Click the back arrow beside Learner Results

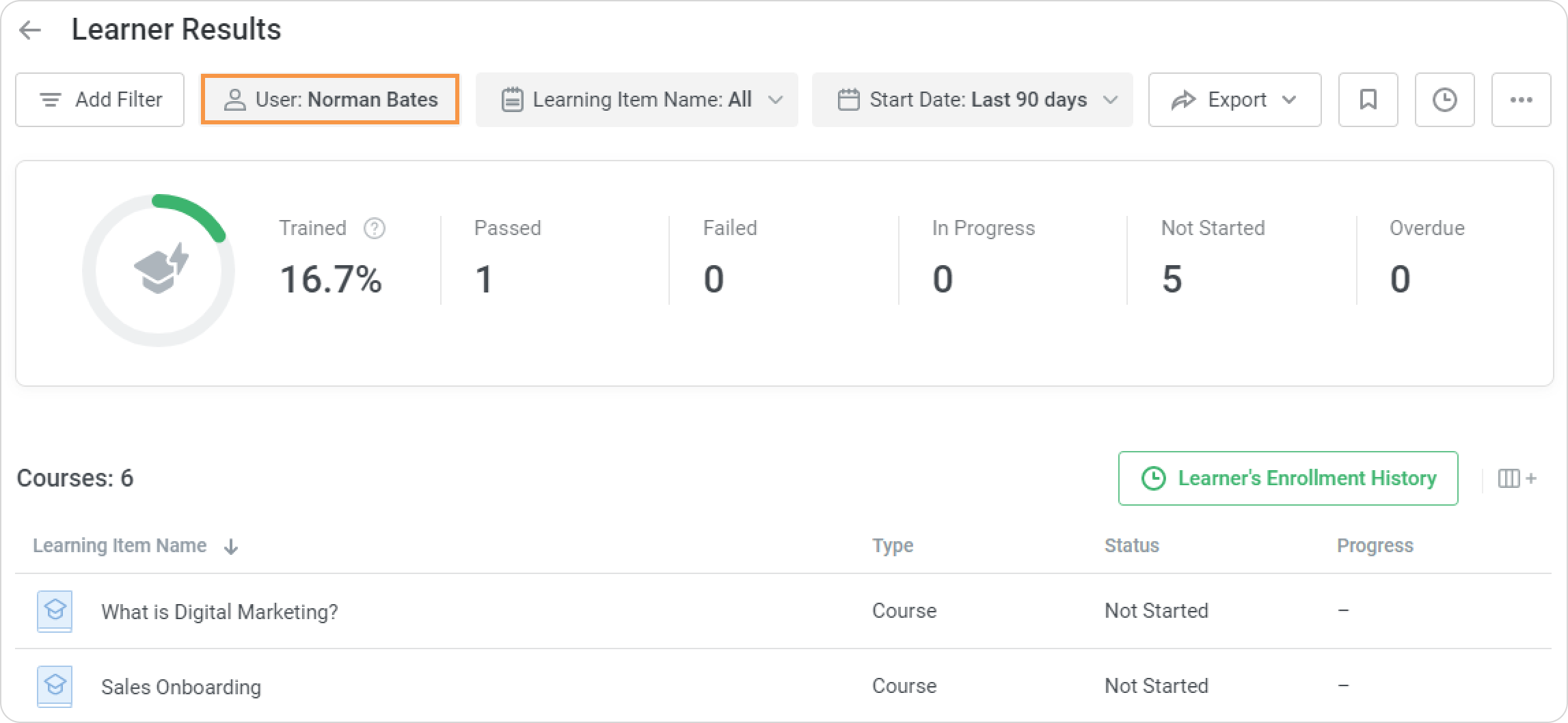pos(30,30)
